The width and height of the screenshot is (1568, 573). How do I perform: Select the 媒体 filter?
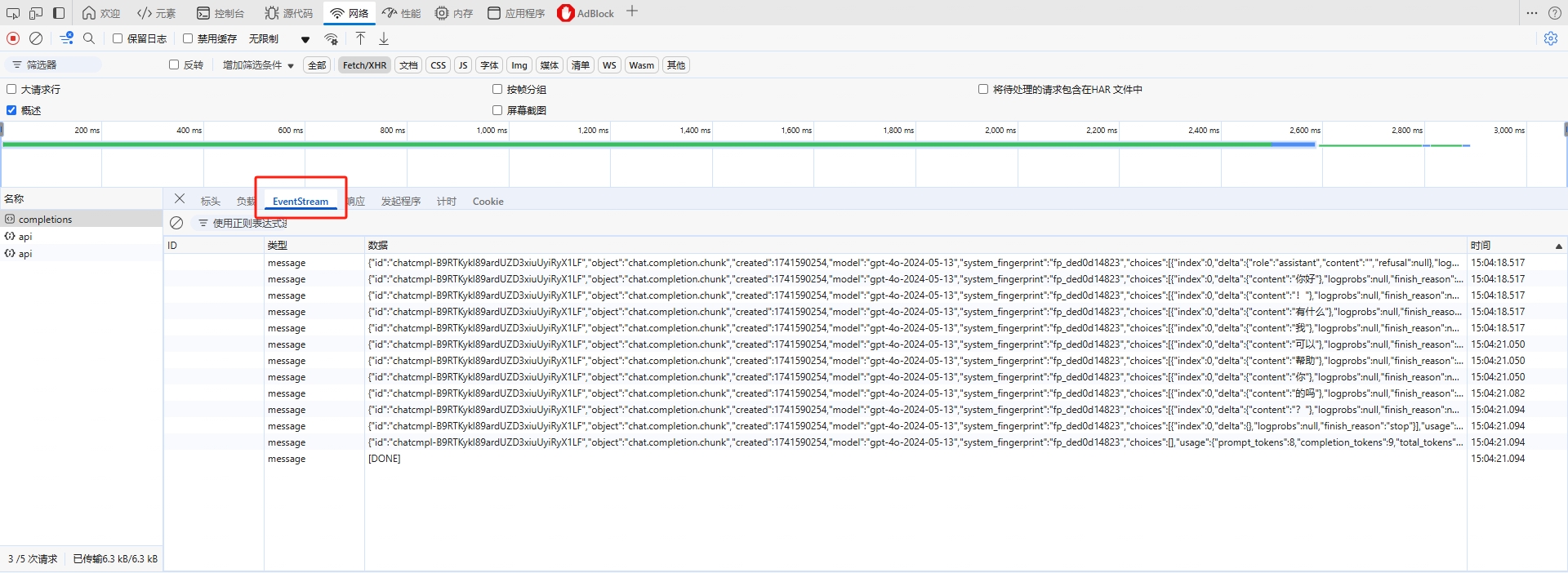tap(550, 65)
